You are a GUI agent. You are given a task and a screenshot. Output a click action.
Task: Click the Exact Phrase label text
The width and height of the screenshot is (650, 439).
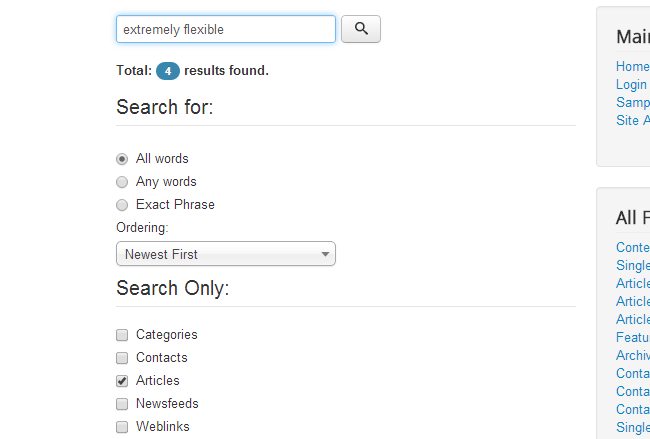(175, 205)
